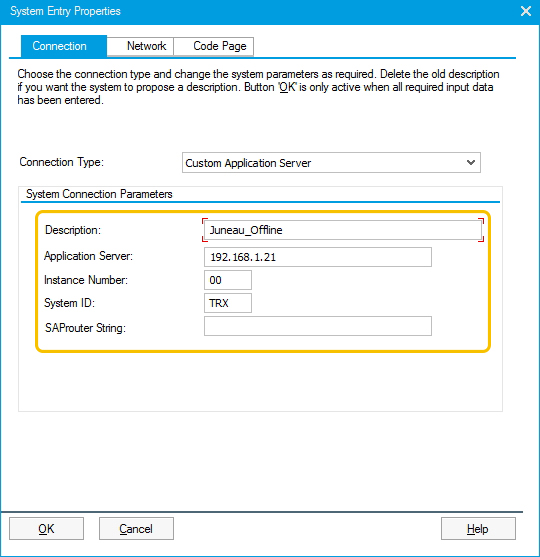Select the Instance Number field
This screenshot has height=557, width=540.
[x=228, y=280]
